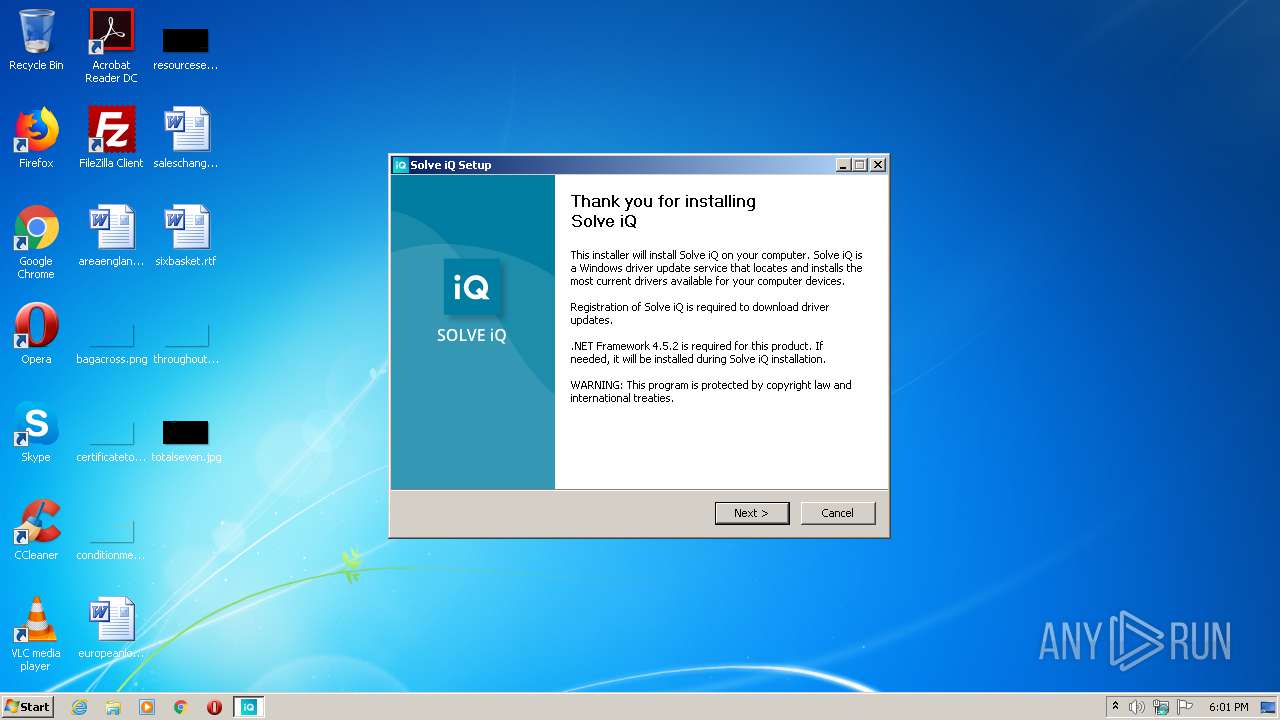Click the Registration of Solve iQ paragraph
Screen dimensions: 1280x720
point(700,313)
